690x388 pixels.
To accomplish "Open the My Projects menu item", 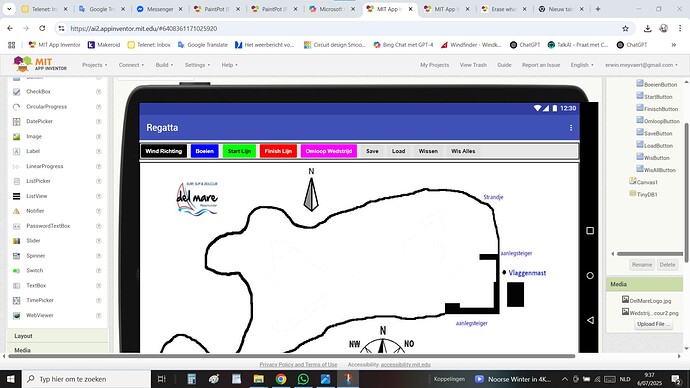I will pyautogui.click(x=434, y=65).
